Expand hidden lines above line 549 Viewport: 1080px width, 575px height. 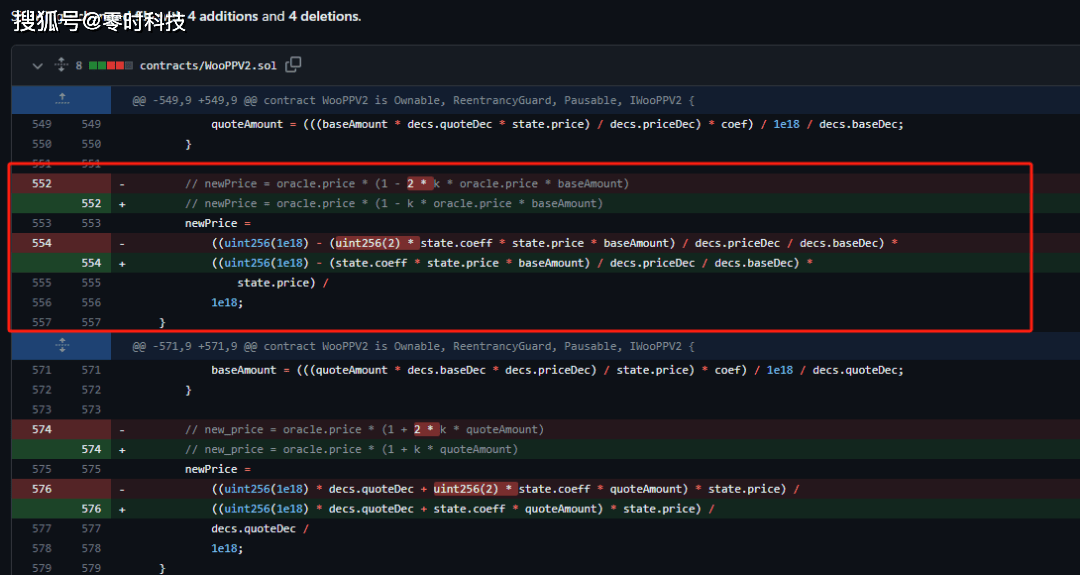click(61, 100)
